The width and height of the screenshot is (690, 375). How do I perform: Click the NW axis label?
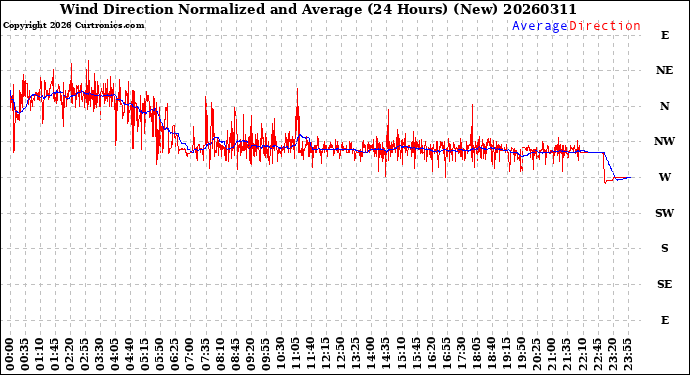pos(664,141)
